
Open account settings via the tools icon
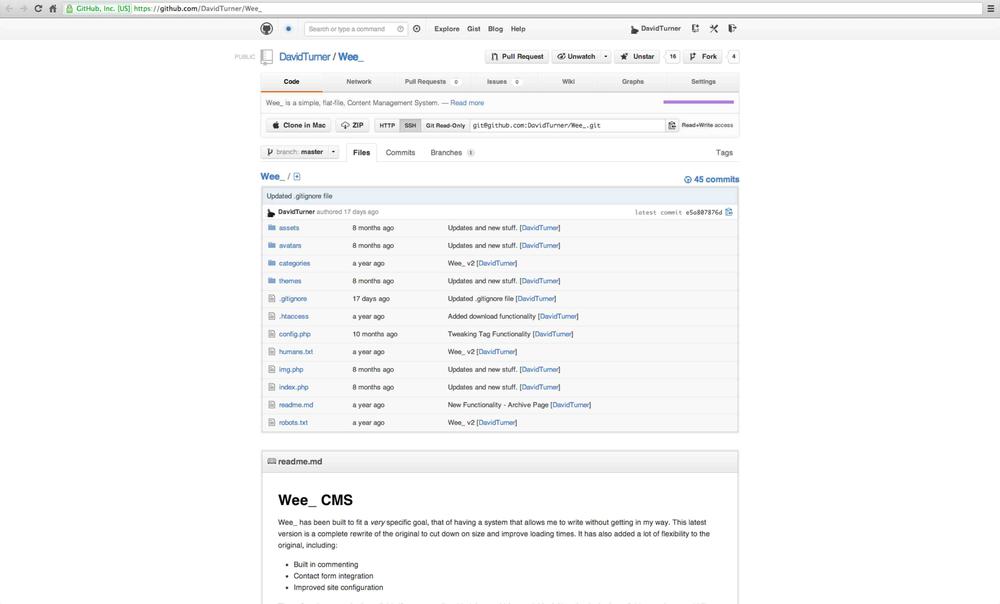pos(714,29)
